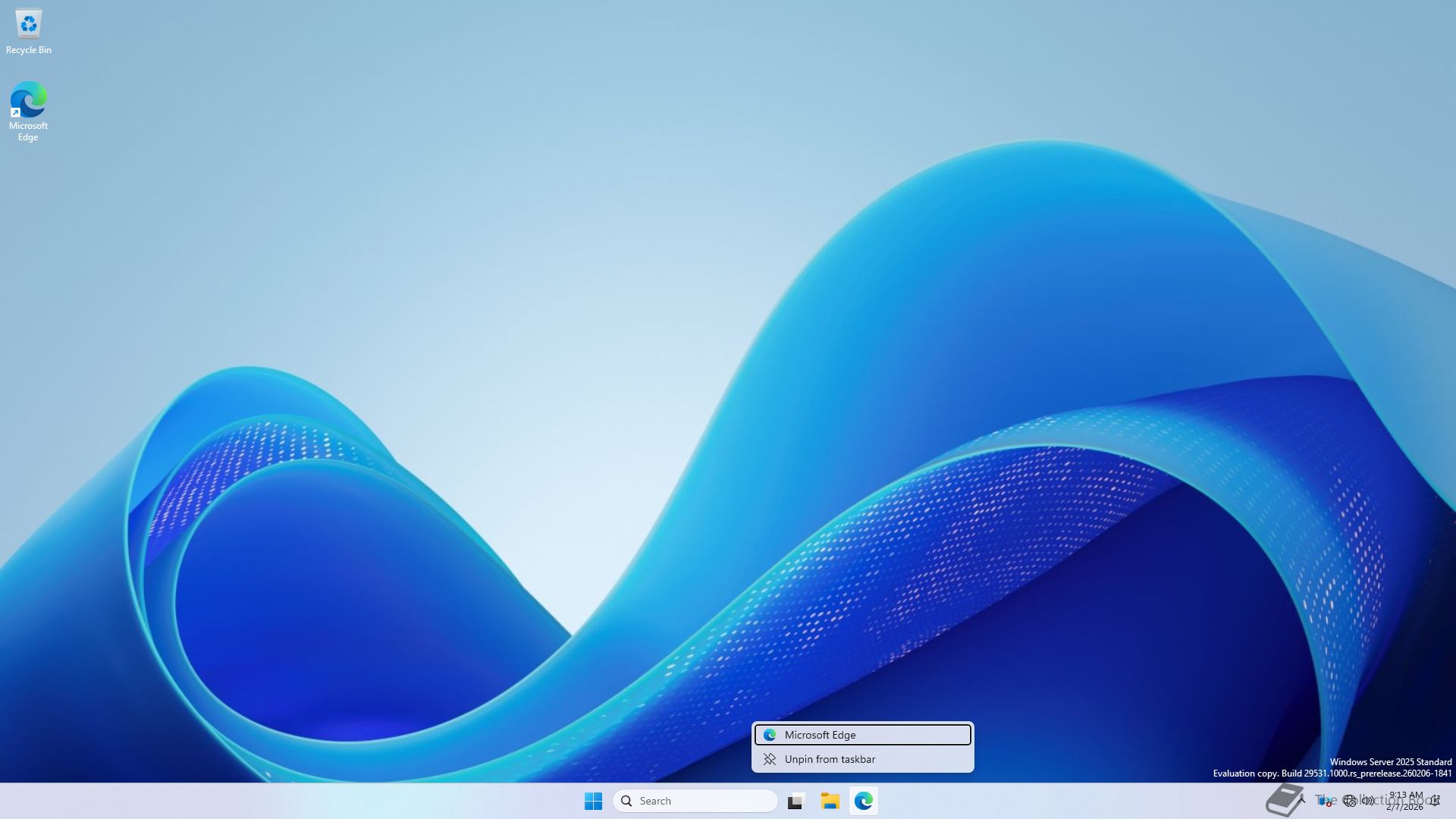Launch File Explorer from the taskbar
The width and height of the screenshot is (1456, 819).
coord(830,801)
